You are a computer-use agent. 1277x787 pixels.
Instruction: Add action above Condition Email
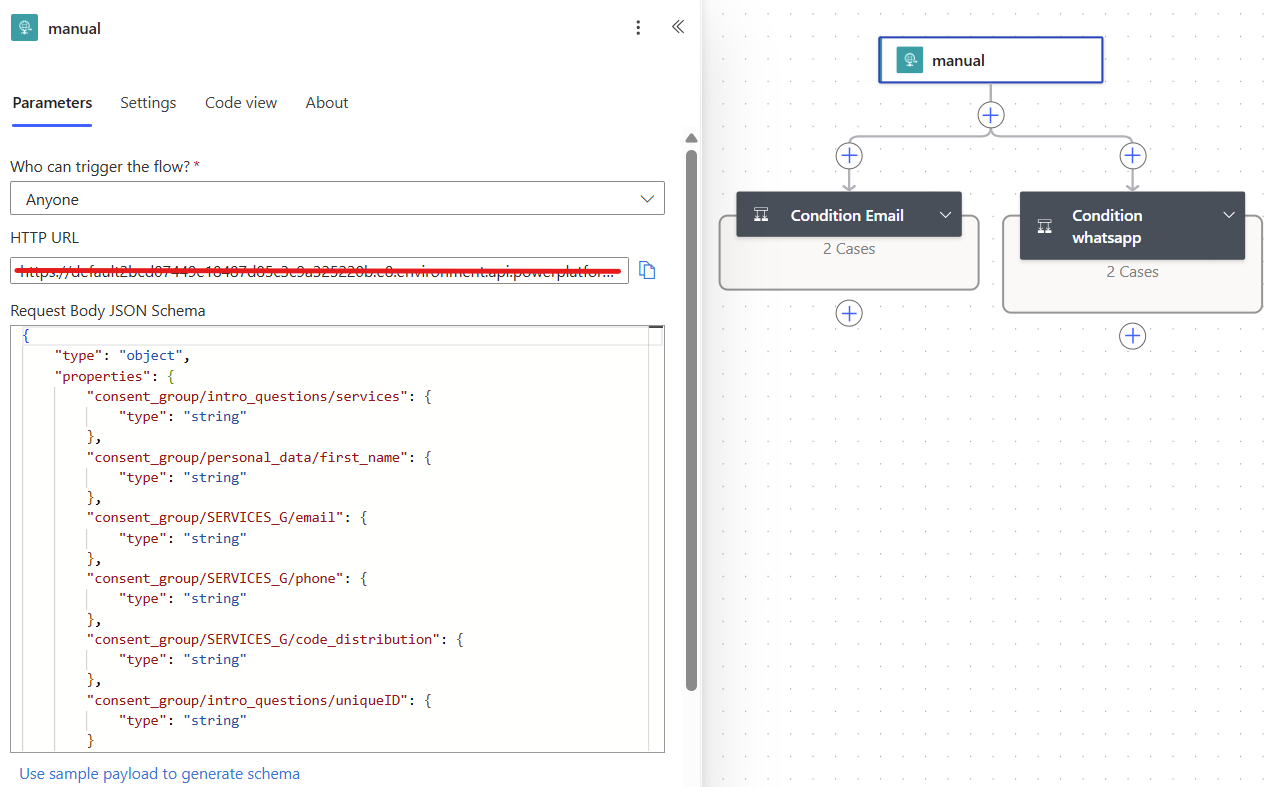tap(849, 156)
